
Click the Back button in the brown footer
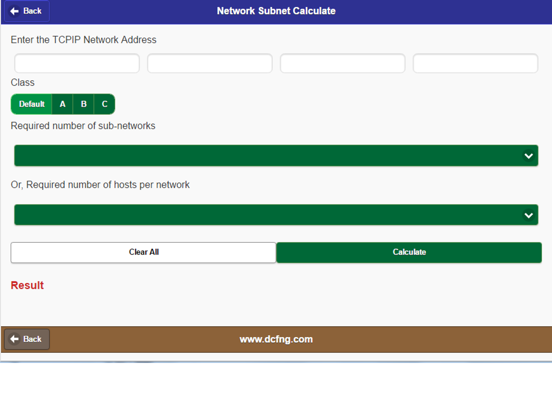tap(27, 339)
